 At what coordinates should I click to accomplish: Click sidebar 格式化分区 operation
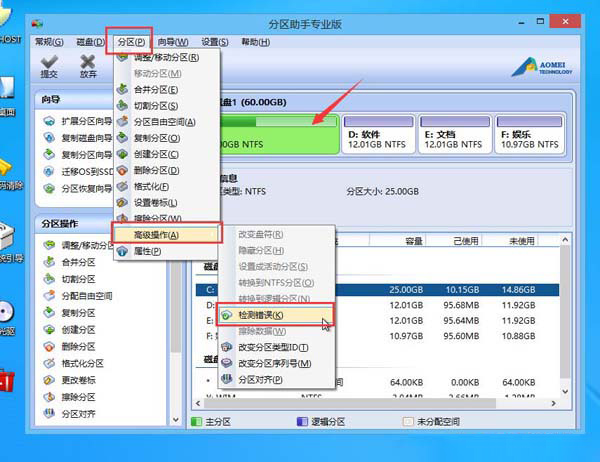(73, 363)
